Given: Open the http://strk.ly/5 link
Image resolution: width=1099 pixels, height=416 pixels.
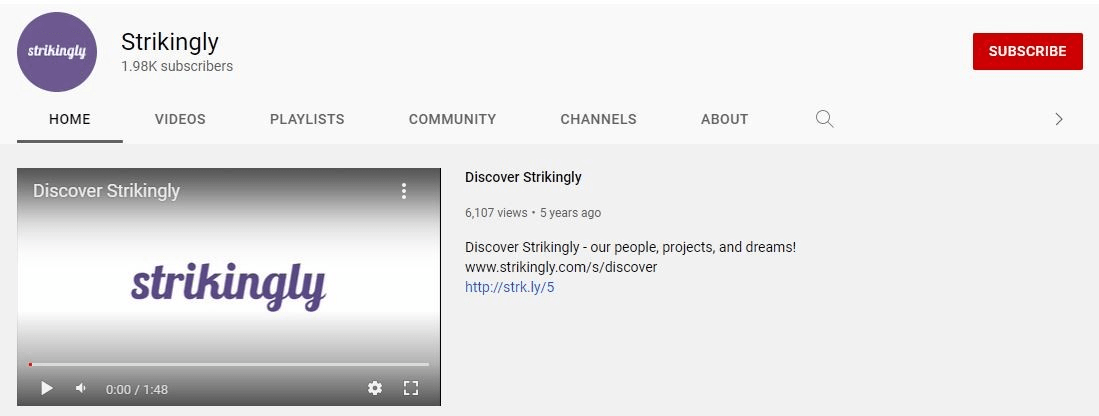Looking at the screenshot, I should pos(509,287).
